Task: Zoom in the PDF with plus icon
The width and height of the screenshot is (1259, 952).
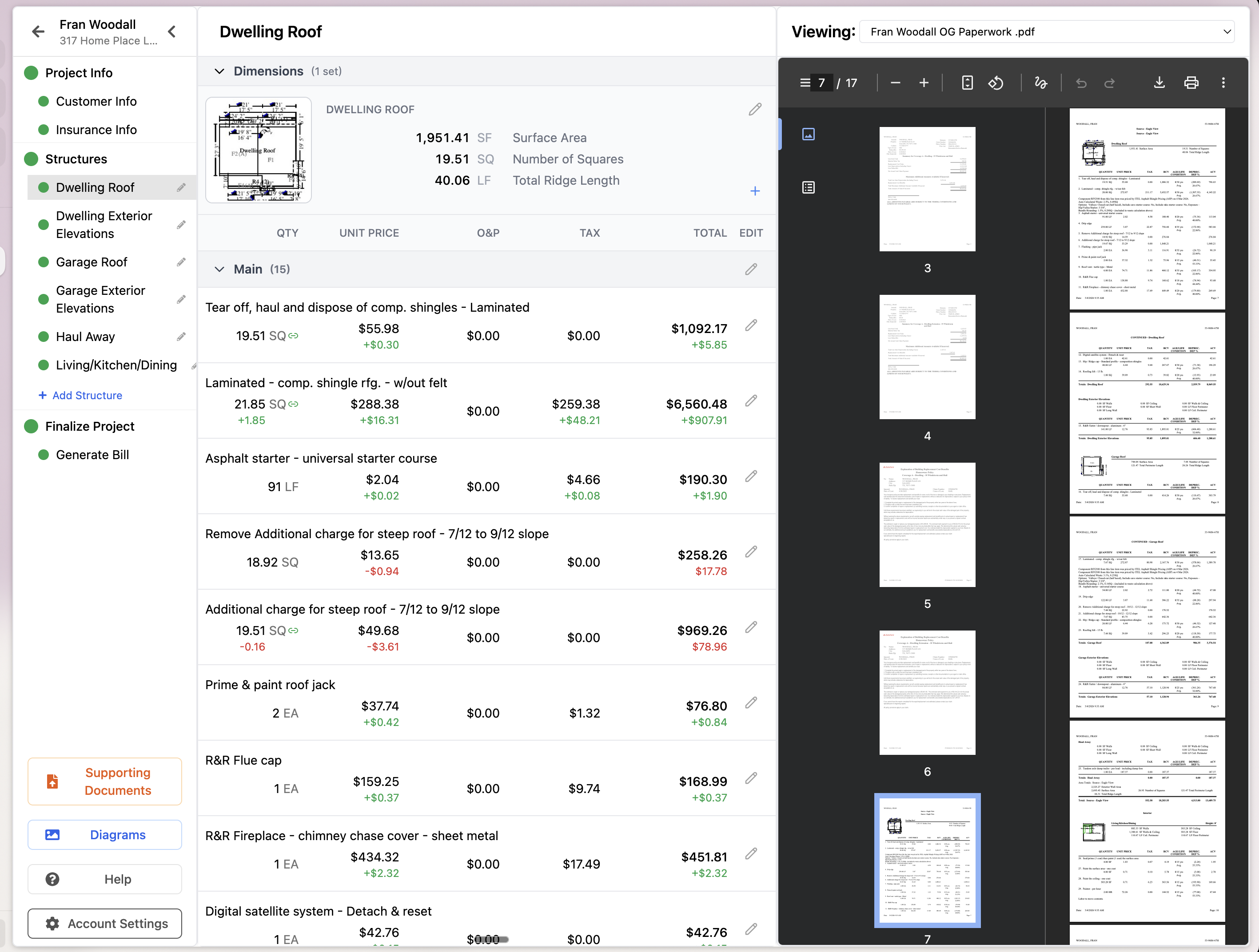Action: (x=924, y=83)
